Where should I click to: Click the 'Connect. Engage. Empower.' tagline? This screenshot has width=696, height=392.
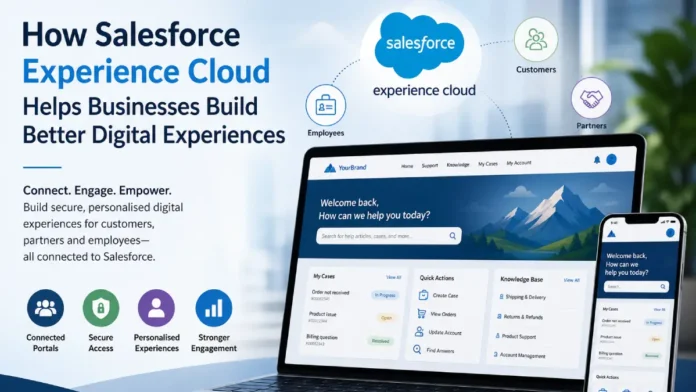(x=97, y=190)
